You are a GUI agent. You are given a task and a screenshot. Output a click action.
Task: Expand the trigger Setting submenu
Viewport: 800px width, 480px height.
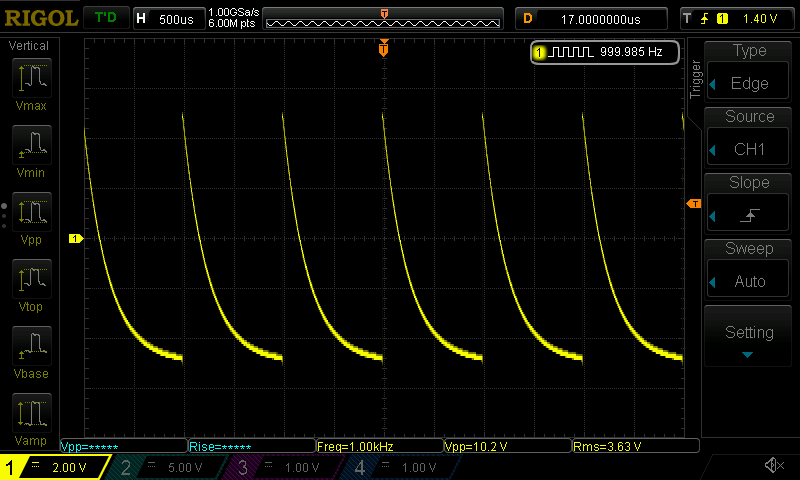[x=748, y=337]
